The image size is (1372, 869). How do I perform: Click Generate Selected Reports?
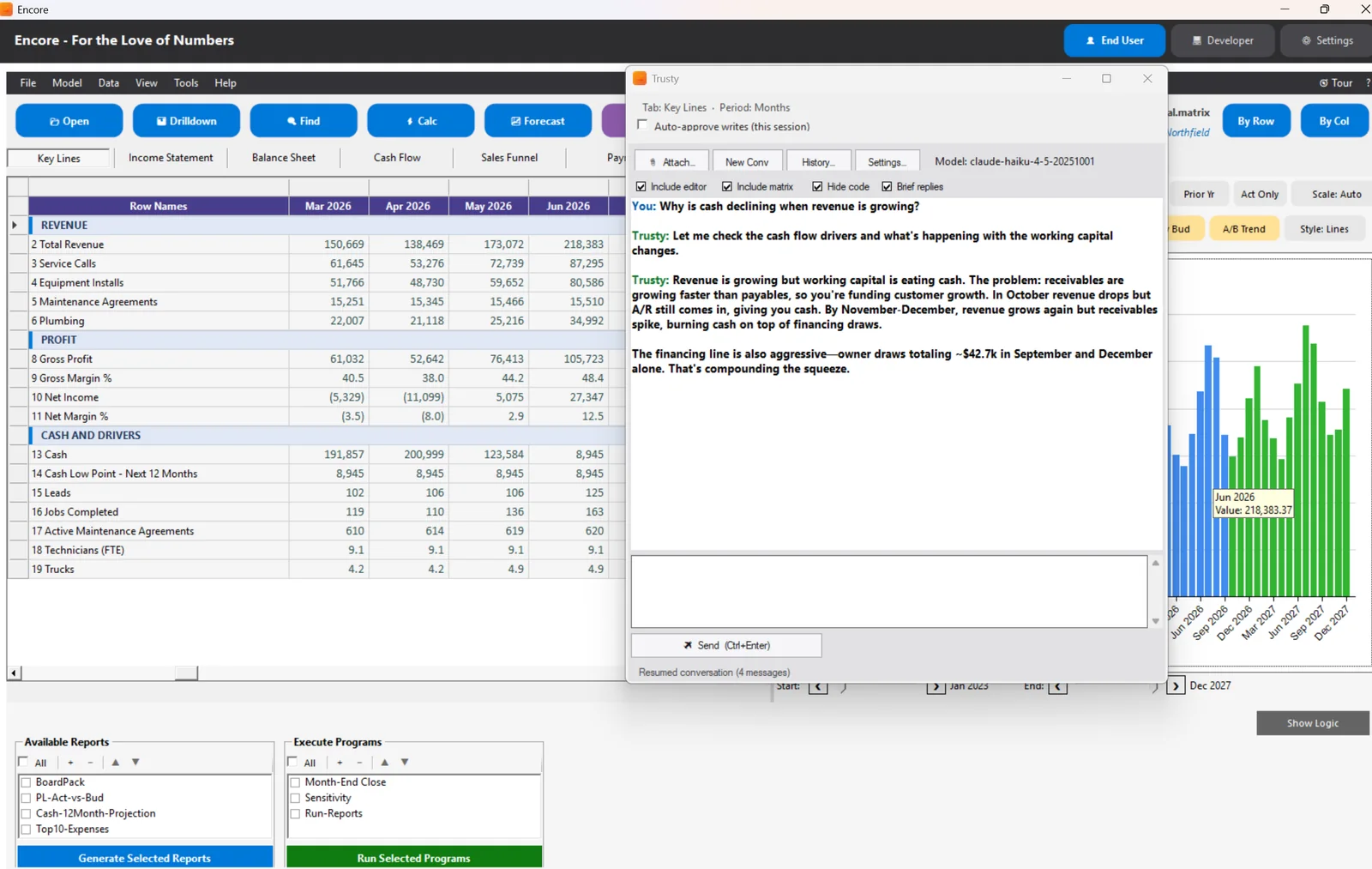tap(145, 858)
